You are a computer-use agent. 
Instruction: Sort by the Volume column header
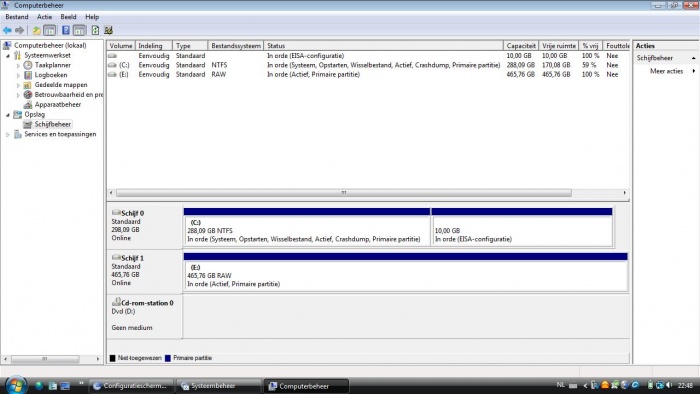tap(121, 46)
